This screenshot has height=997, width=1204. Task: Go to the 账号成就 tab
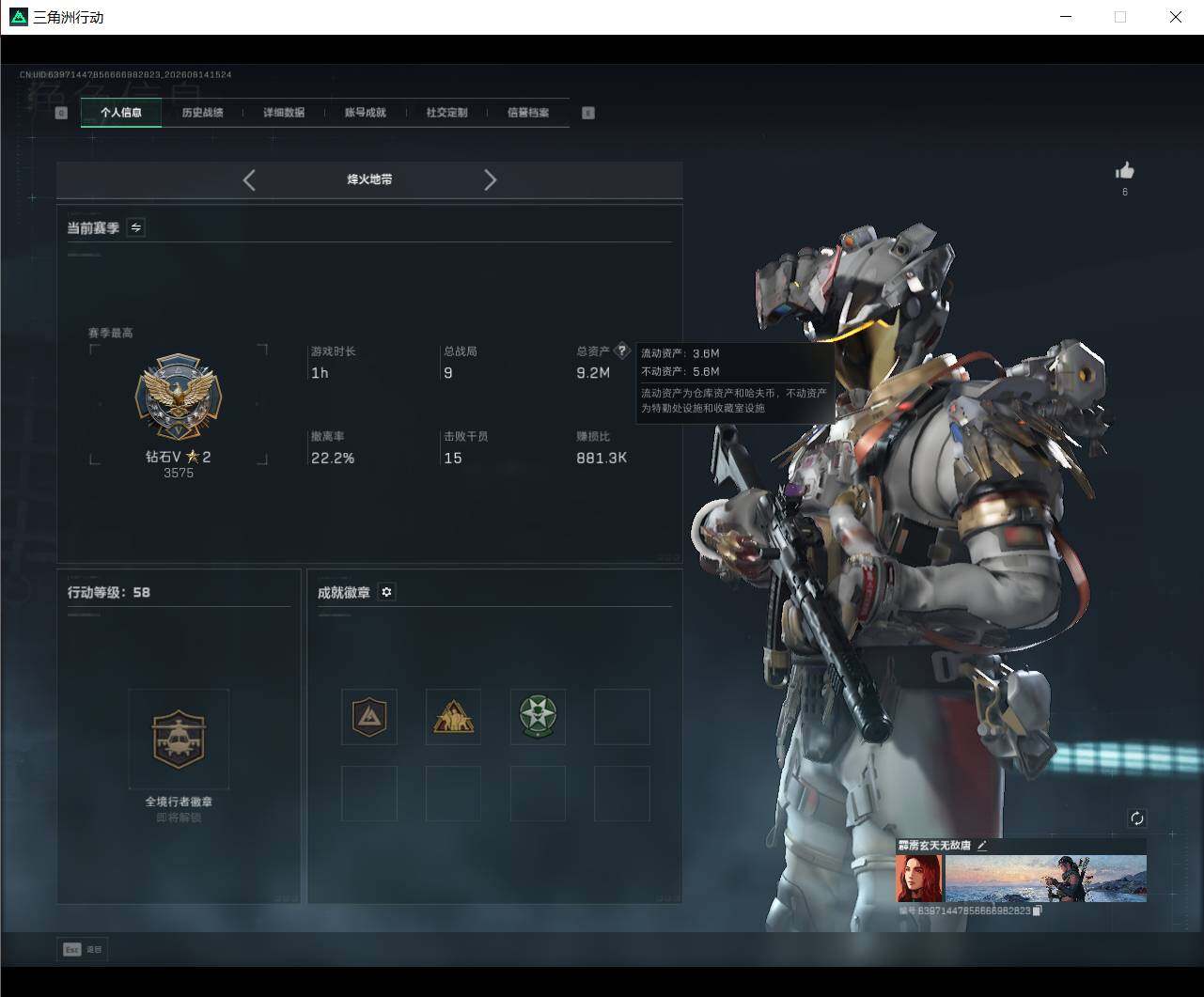(366, 113)
